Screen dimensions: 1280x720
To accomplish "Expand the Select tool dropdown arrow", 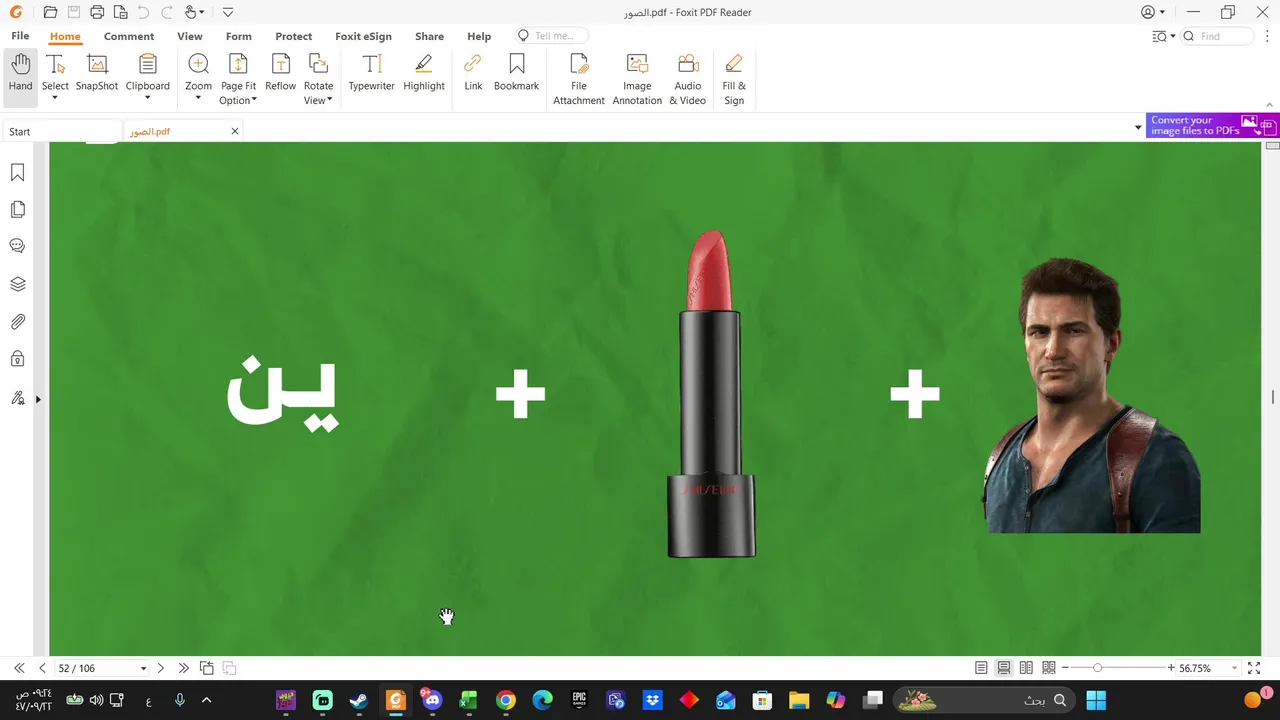I will tap(55, 99).
